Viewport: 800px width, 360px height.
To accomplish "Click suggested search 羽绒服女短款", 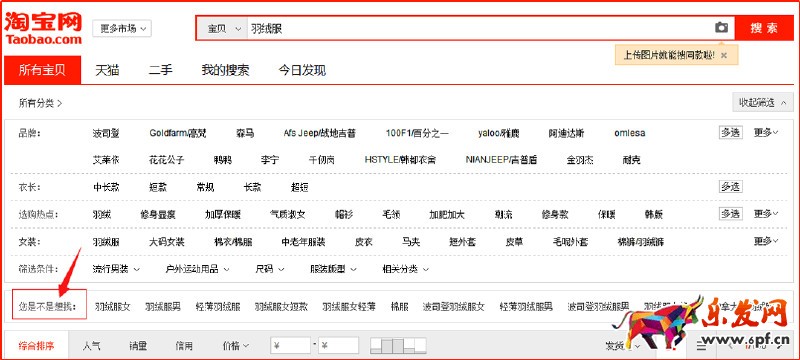I will tap(281, 307).
